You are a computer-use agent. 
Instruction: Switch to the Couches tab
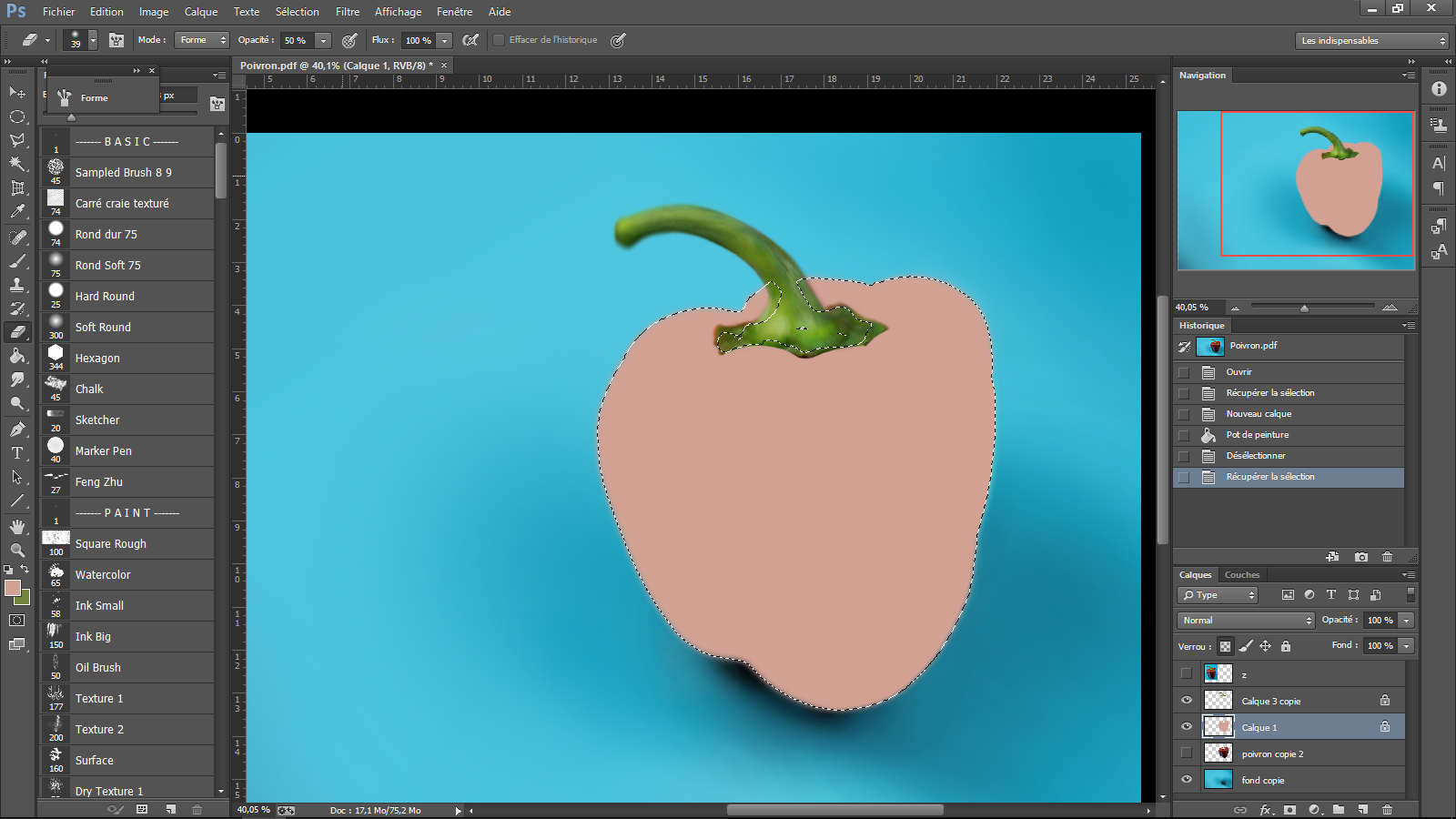click(x=1241, y=575)
